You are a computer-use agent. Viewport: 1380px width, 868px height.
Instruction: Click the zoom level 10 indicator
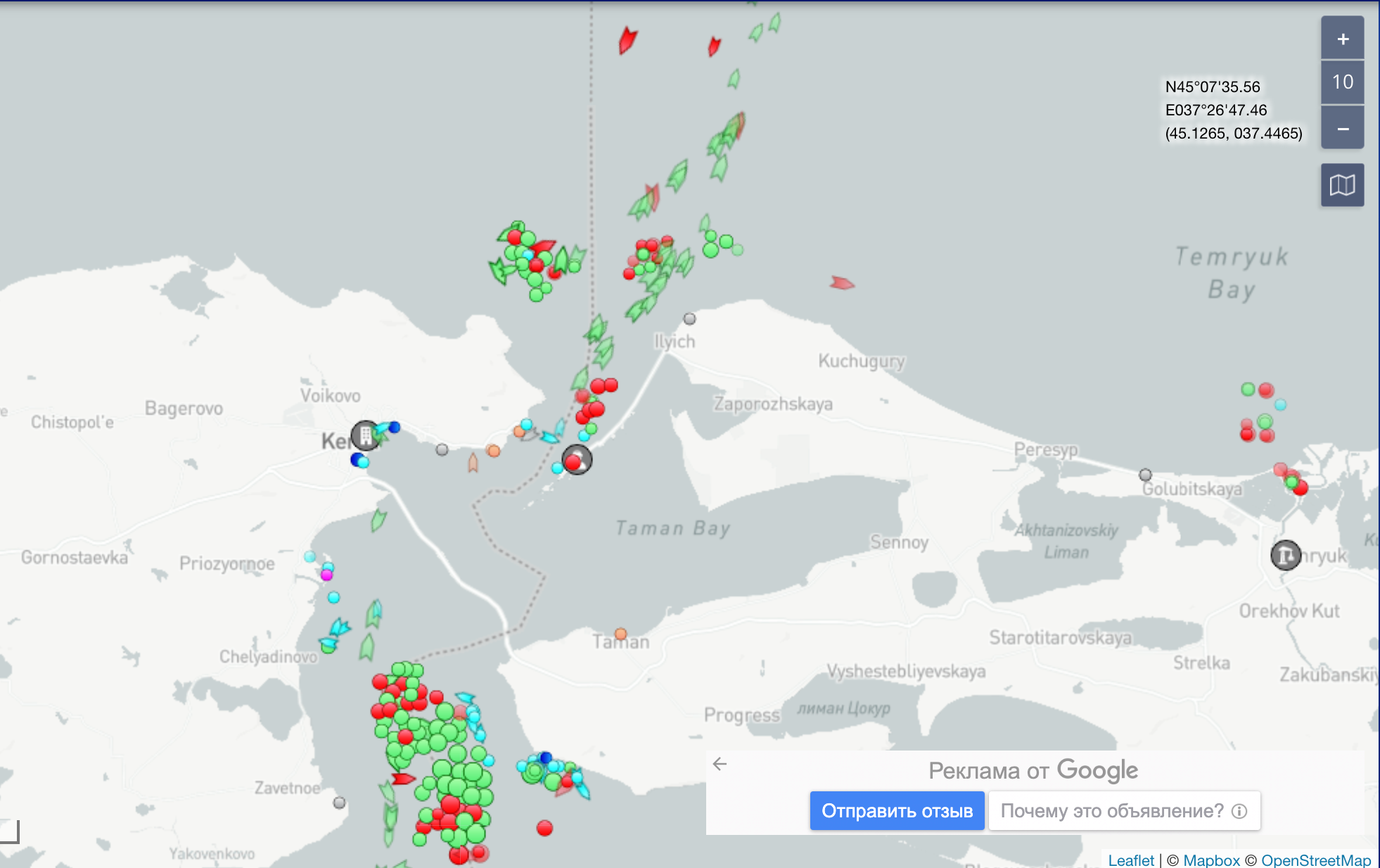click(x=1342, y=82)
